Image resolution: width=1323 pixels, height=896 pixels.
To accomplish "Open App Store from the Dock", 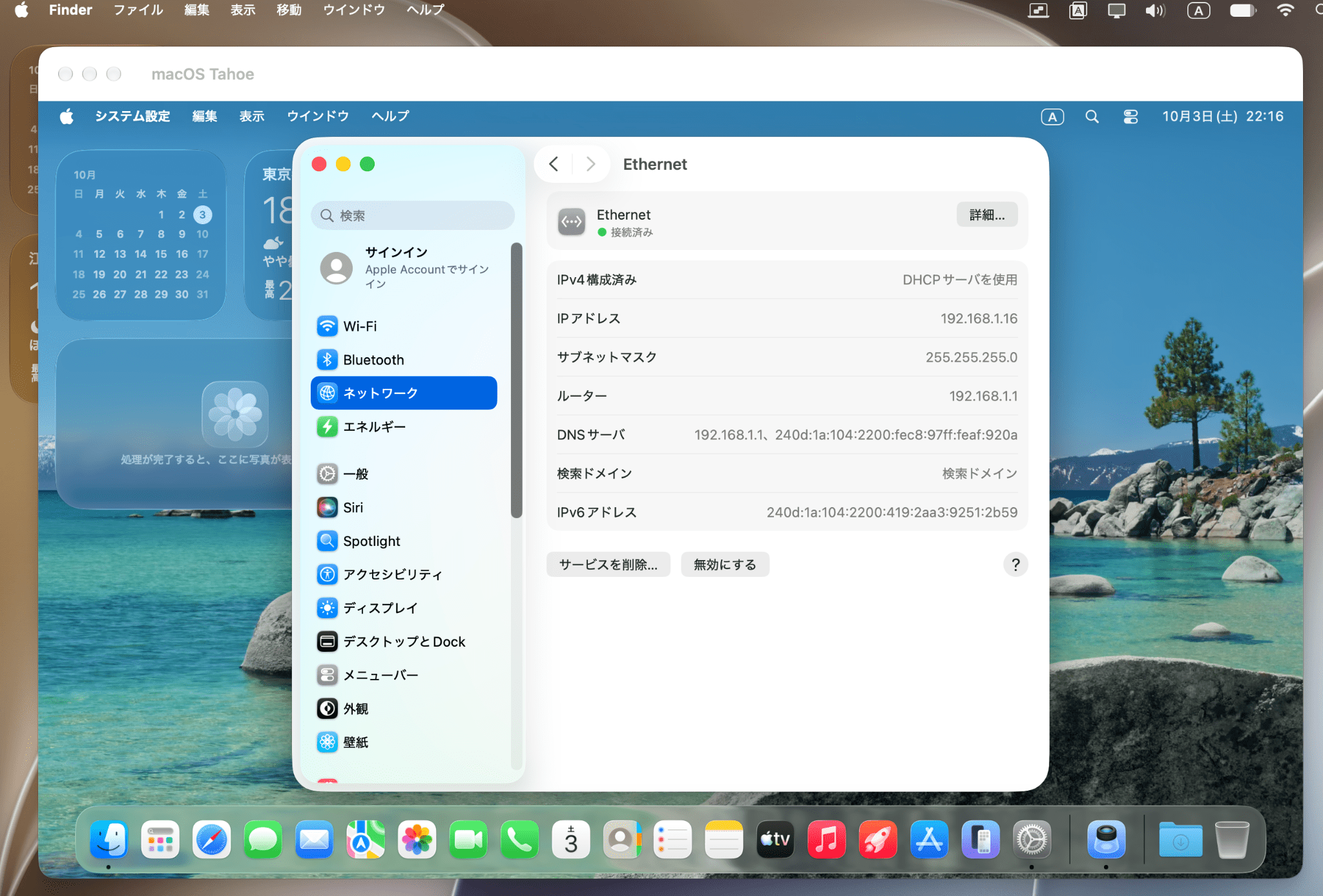I will [929, 839].
